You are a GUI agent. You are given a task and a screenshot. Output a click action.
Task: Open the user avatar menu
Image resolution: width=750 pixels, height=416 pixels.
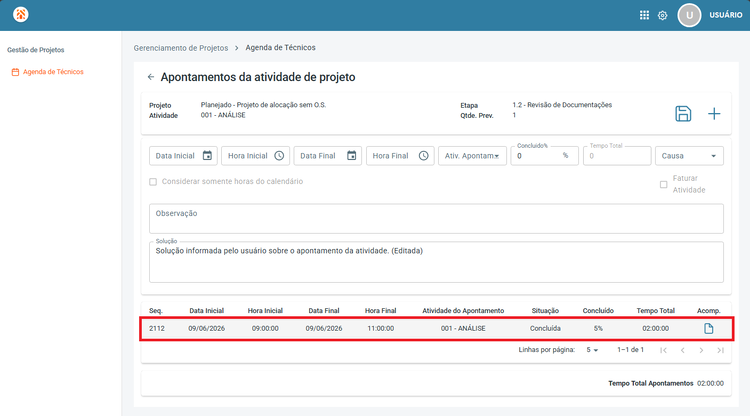tap(689, 15)
